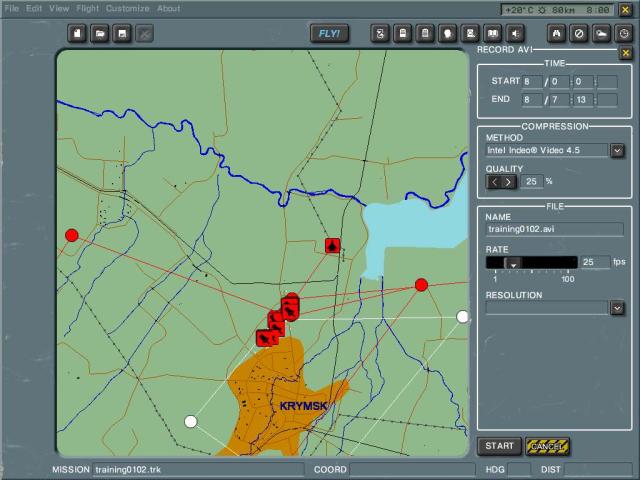The image size is (640, 480).
Task: Save the mission using the floppy disk icon
Action: point(122,34)
